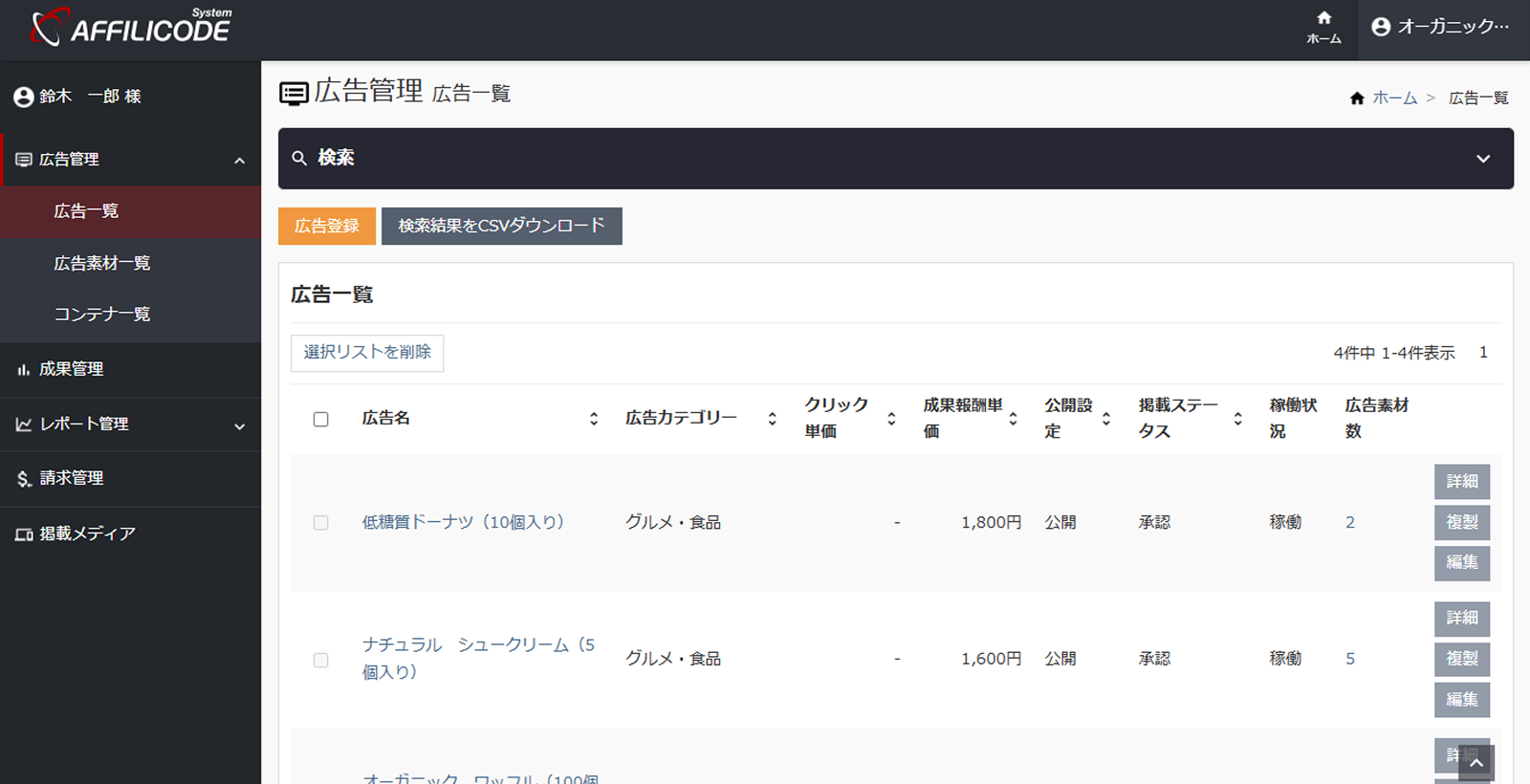Click the magnifier icon in the 検索 bar

point(299,159)
